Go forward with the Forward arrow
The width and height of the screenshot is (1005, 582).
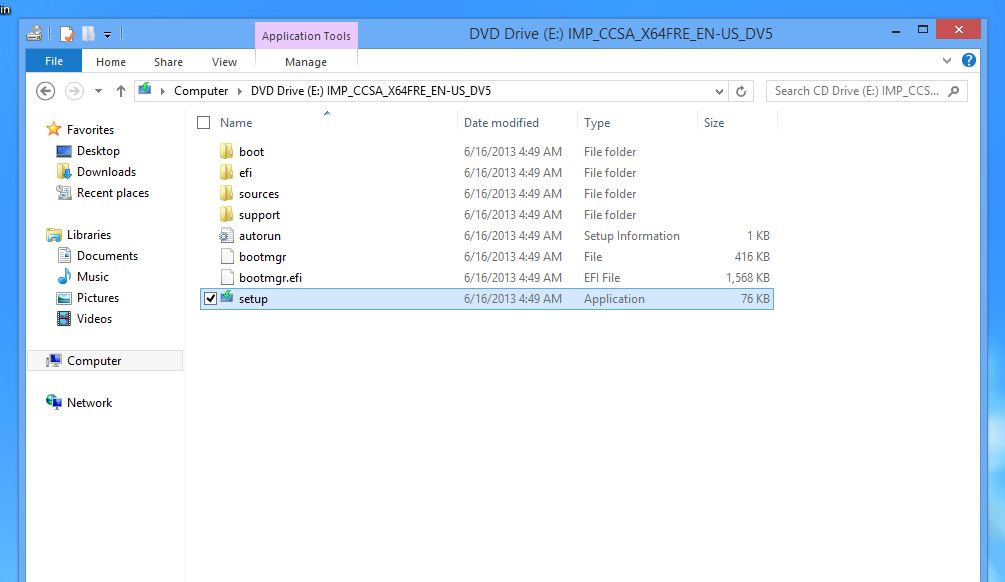pos(74,91)
